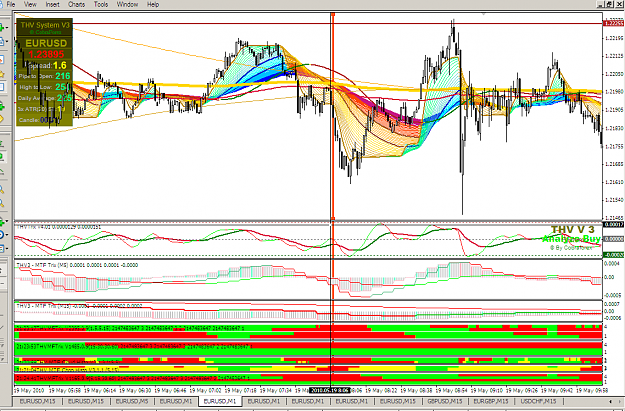Click the red 1.23895 price readout
625x411 pixels.
point(46,54)
